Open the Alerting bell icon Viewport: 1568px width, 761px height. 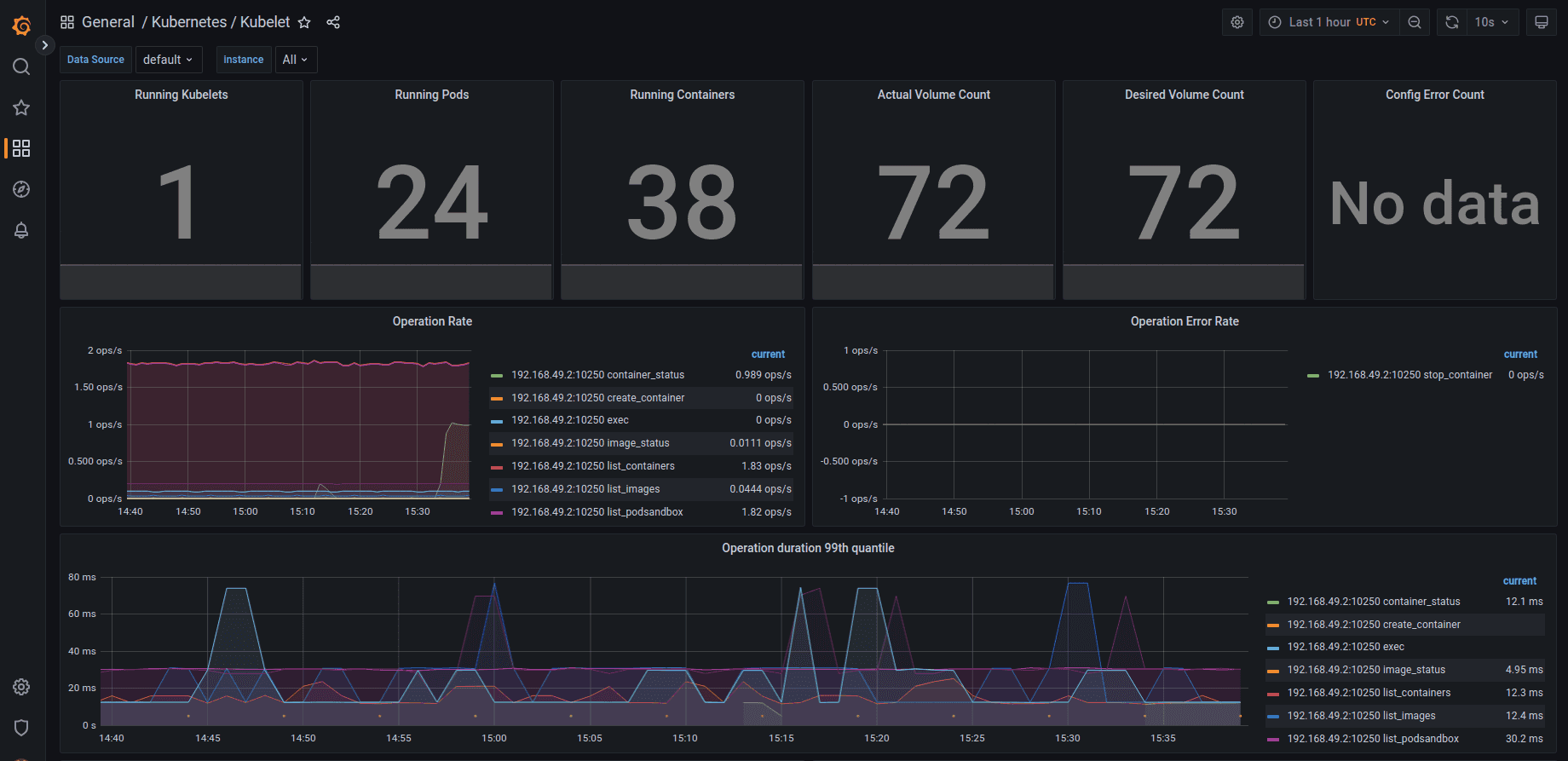tap(21, 230)
